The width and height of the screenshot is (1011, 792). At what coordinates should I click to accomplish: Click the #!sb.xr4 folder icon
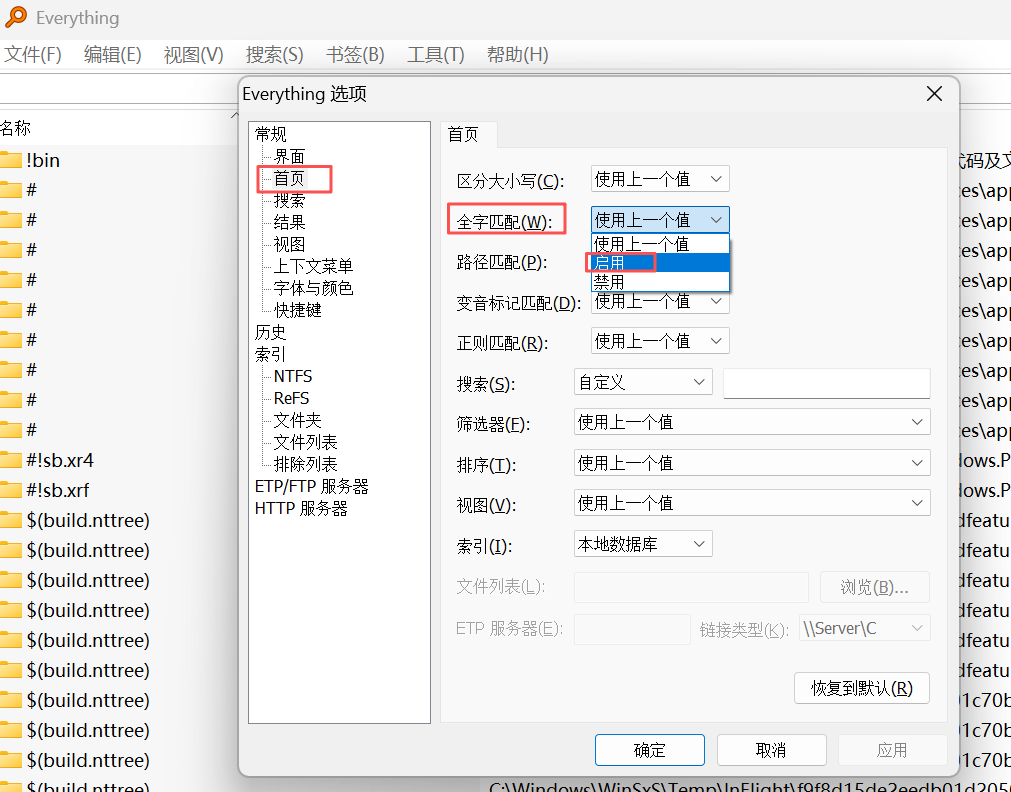tap(11, 460)
